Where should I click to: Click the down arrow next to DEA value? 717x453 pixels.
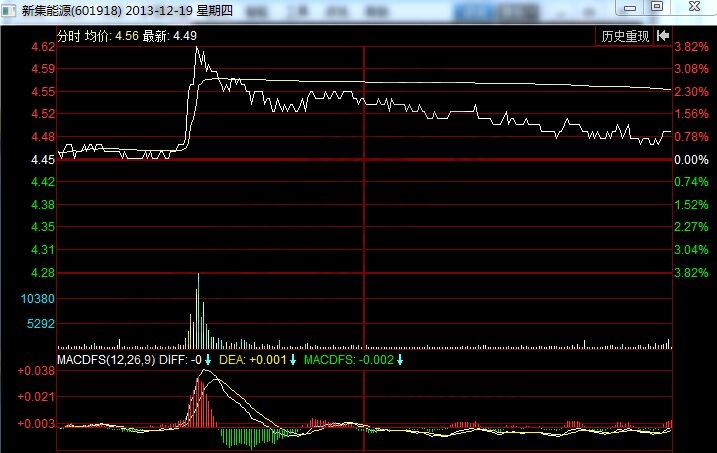(293, 360)
